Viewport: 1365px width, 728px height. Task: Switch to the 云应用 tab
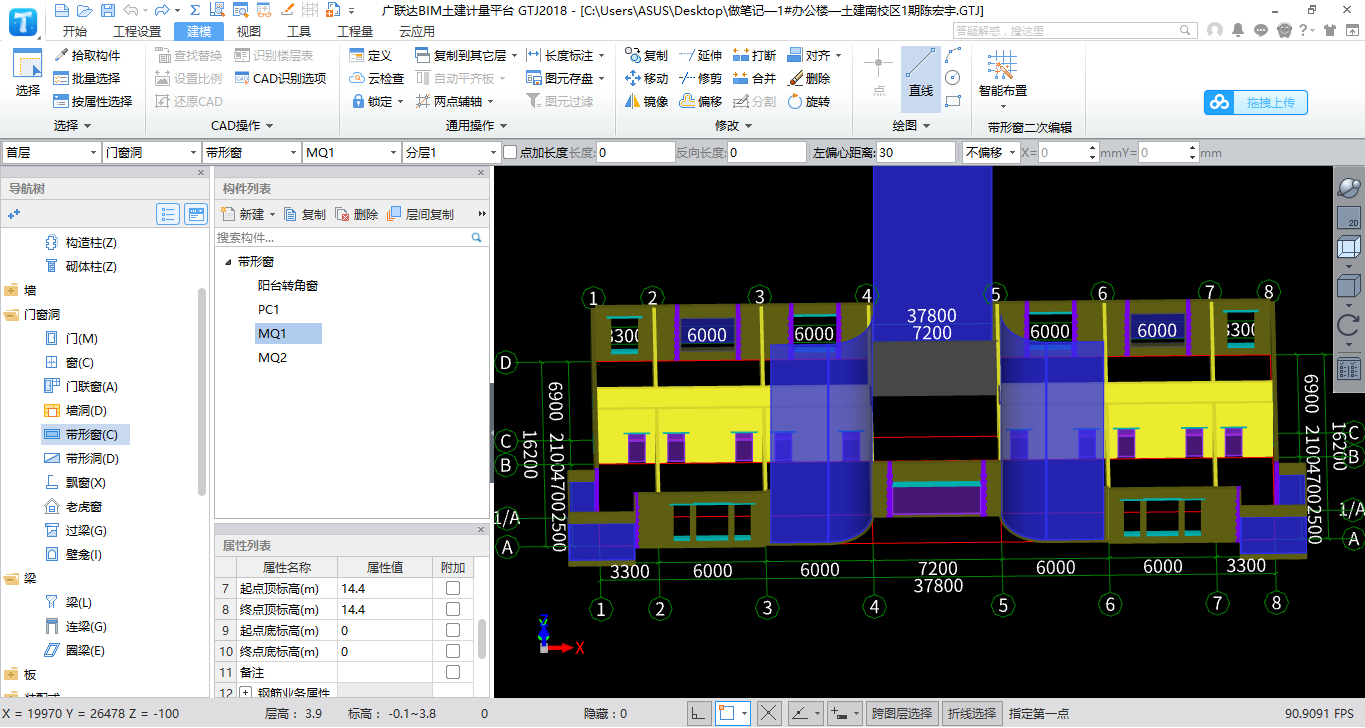417,31
